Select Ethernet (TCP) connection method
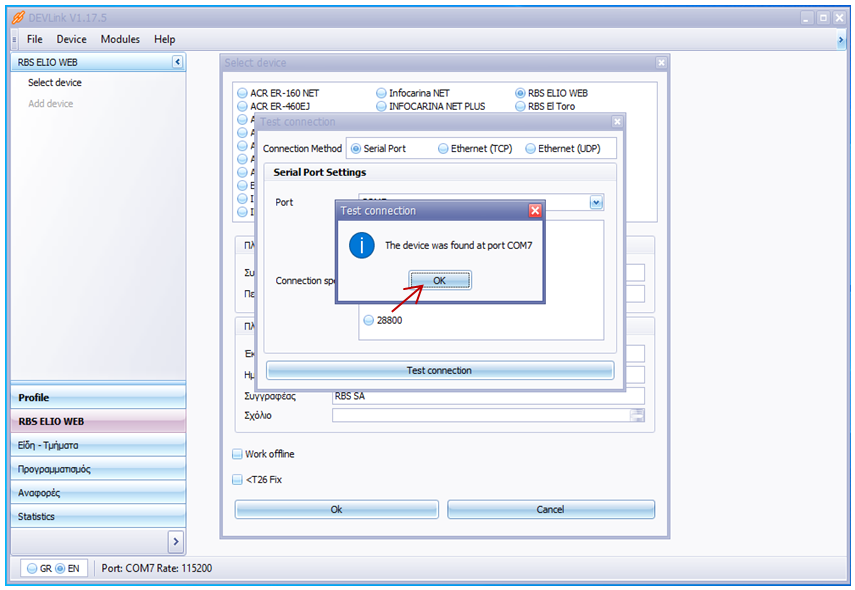 pyautogui.click(x=444, y=149)
